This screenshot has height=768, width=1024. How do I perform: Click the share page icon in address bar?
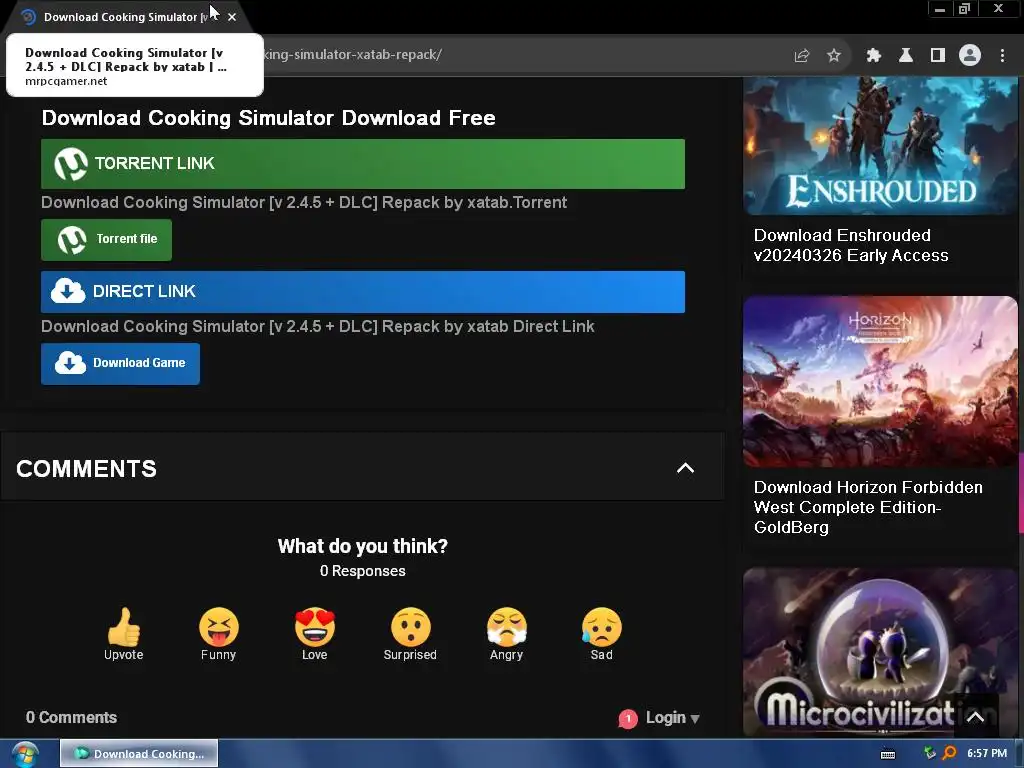801,56
